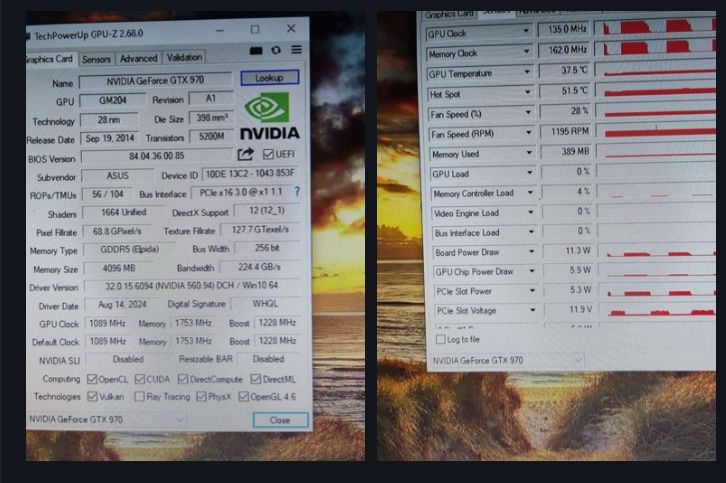Image resolution: width=726 pixels, height=483 pixels.
Task: Expand the GPU Load sensor dropdown
Action: (x=530, y=173)
